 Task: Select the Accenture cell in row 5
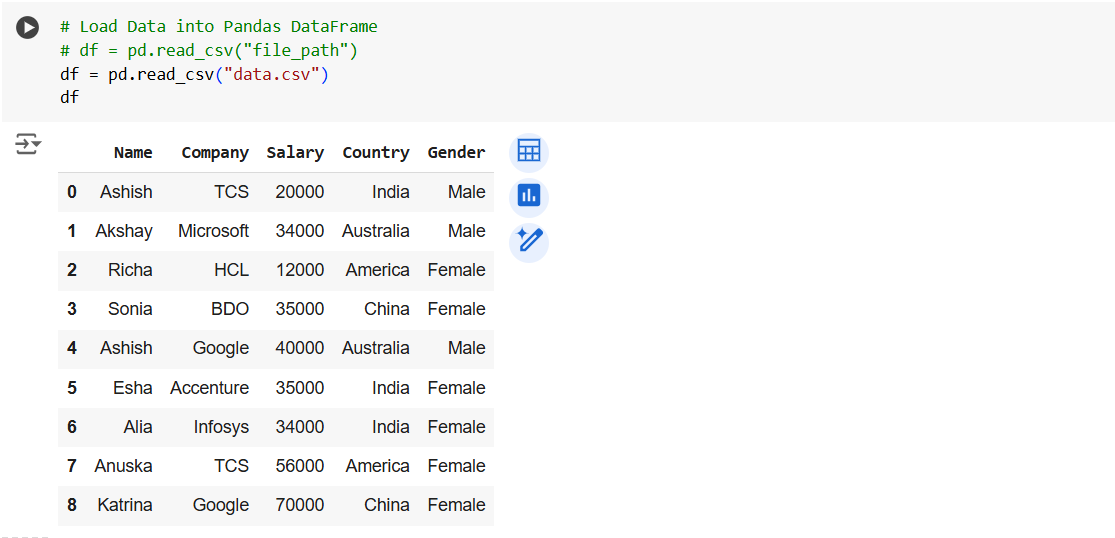(x=209, y=388)
